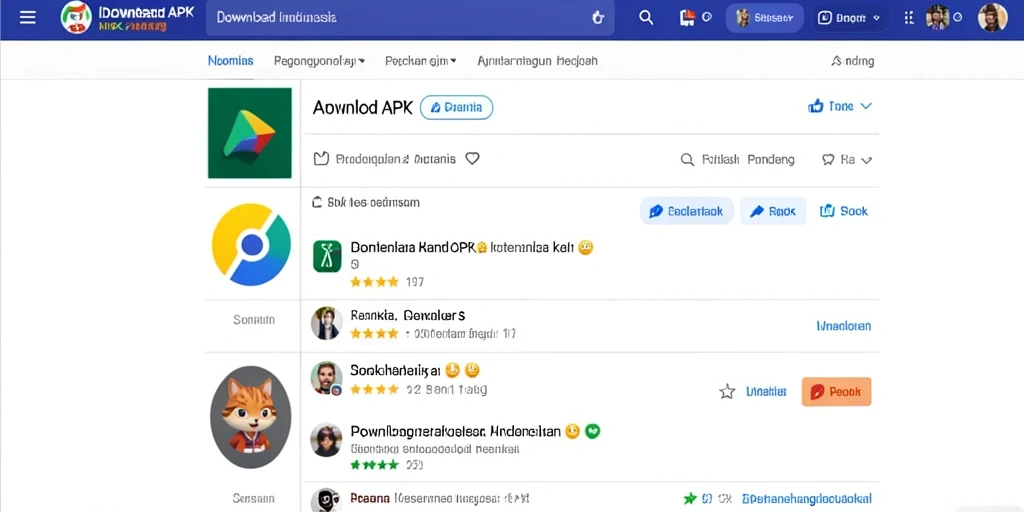
Task: Click the Sonsaun label under the Chrome icon
Action: 254,320
